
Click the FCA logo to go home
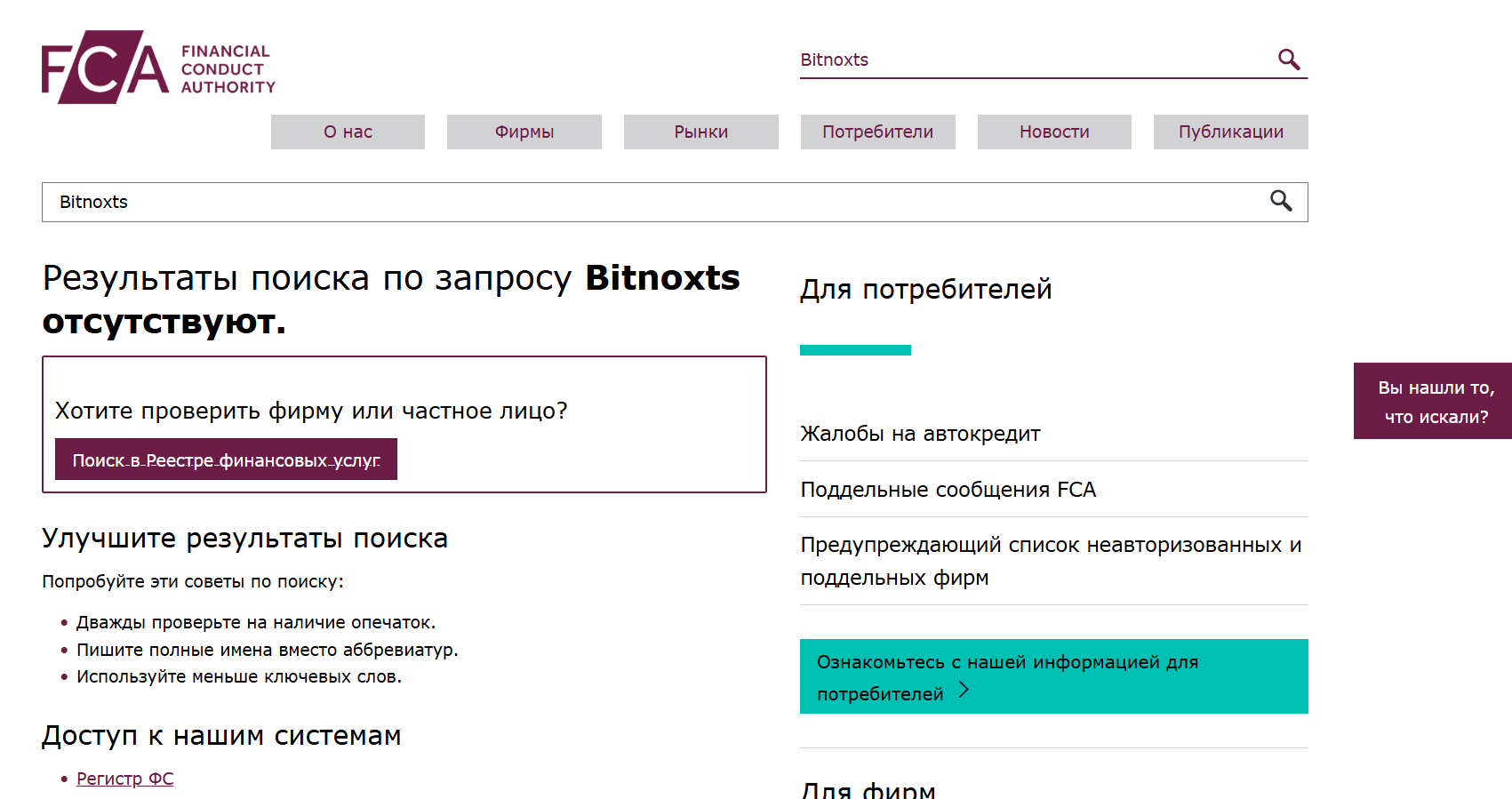coord(158,68)
